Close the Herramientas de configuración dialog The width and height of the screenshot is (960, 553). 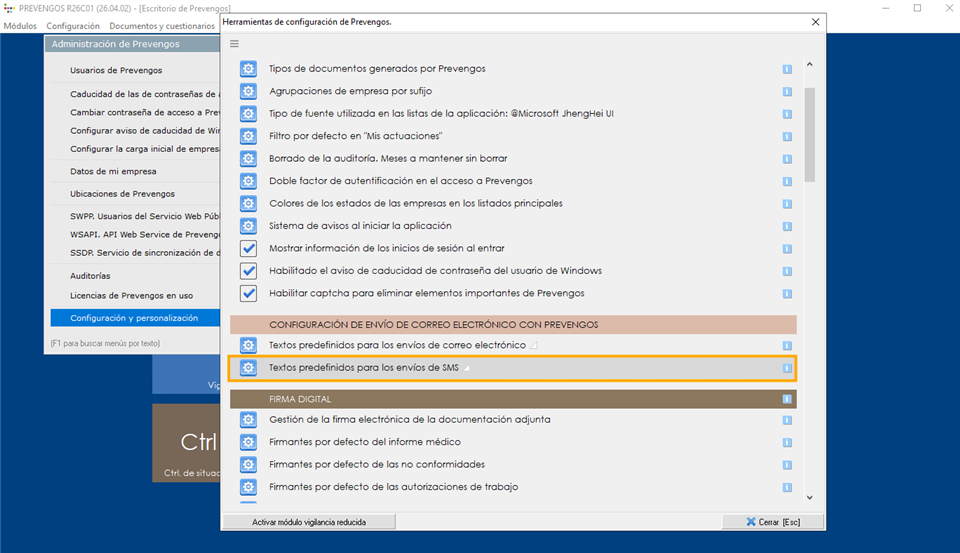click(815, 22)
